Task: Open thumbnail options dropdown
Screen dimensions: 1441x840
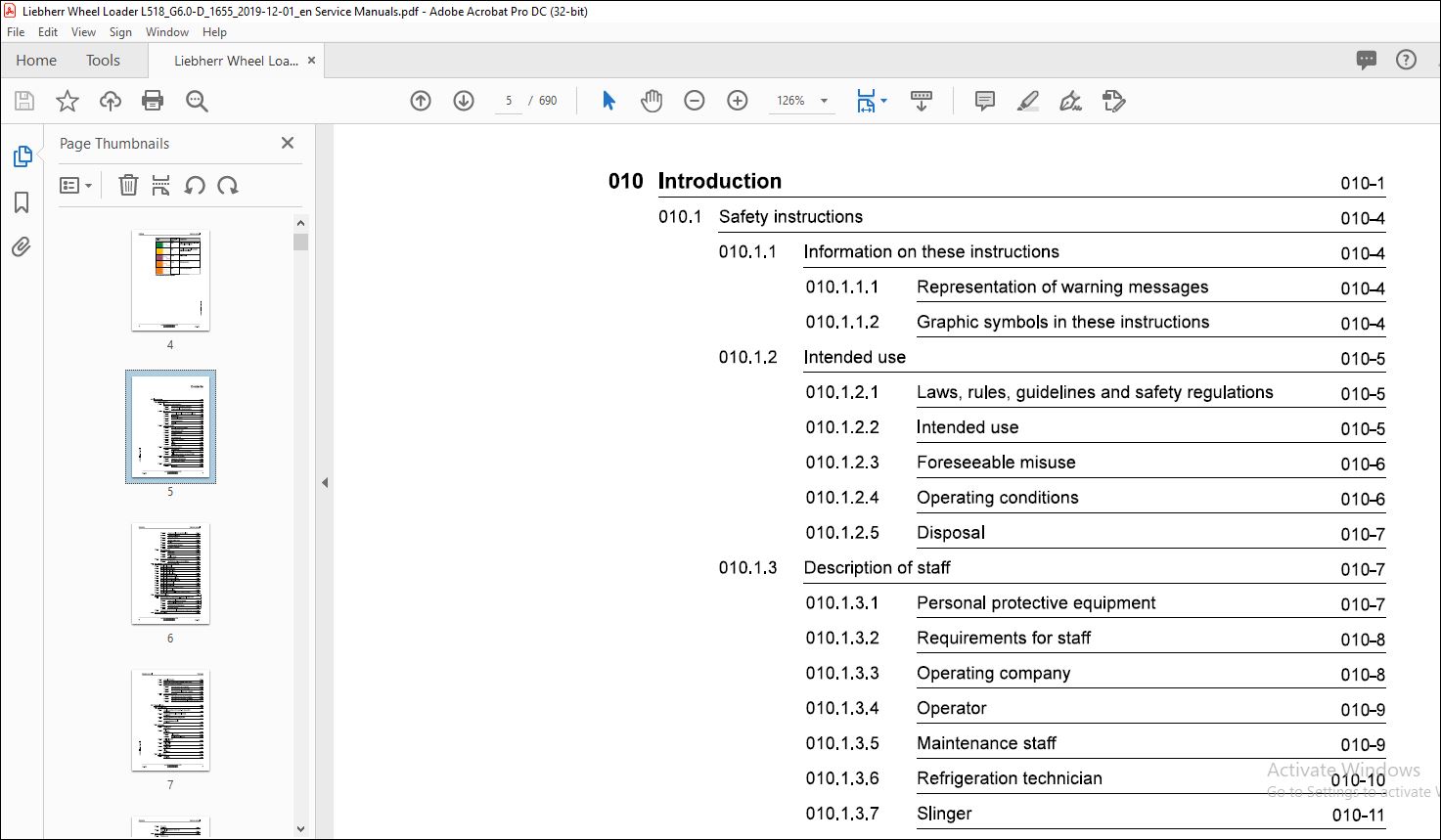Action: [75, 185]
